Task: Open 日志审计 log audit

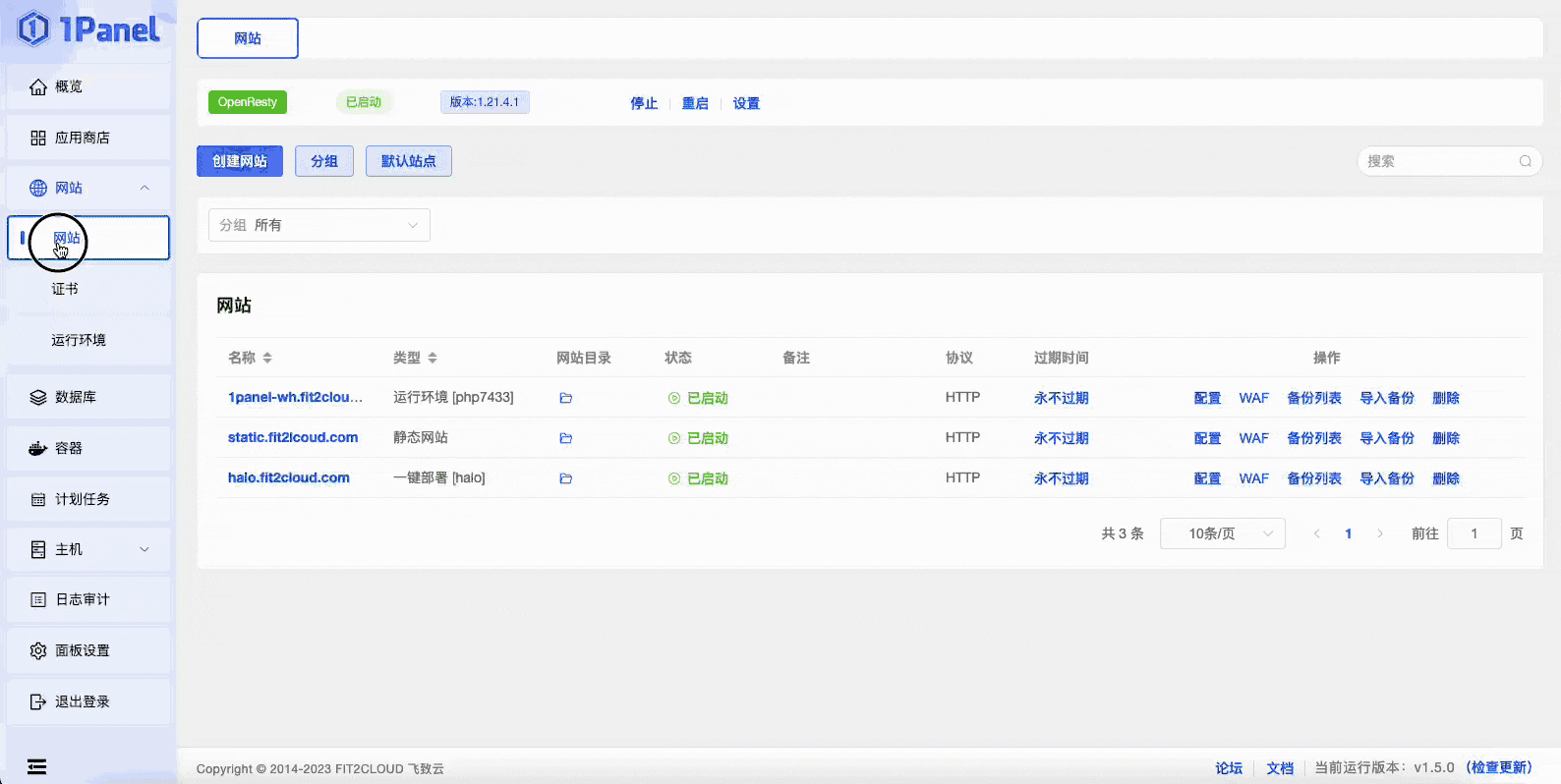Action: (88, 599)
